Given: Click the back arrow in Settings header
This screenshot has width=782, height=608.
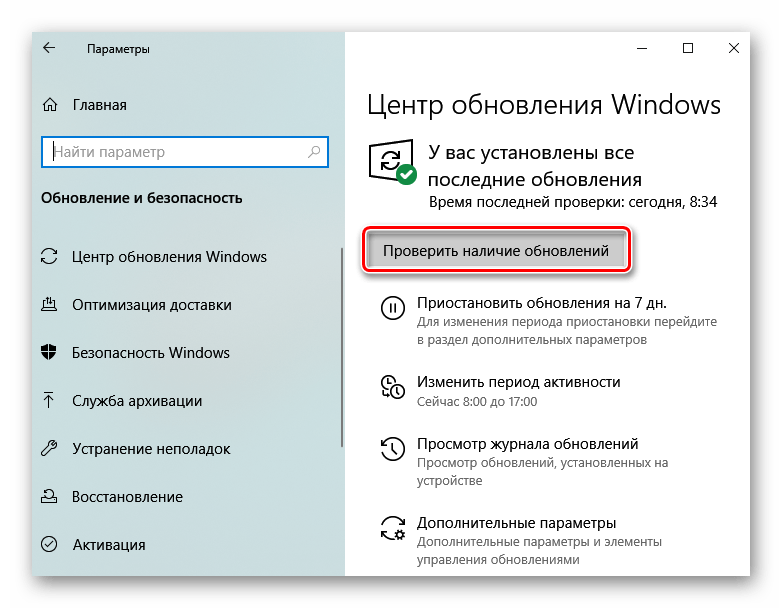Looking at the screenshot, I should click(49, 48).
